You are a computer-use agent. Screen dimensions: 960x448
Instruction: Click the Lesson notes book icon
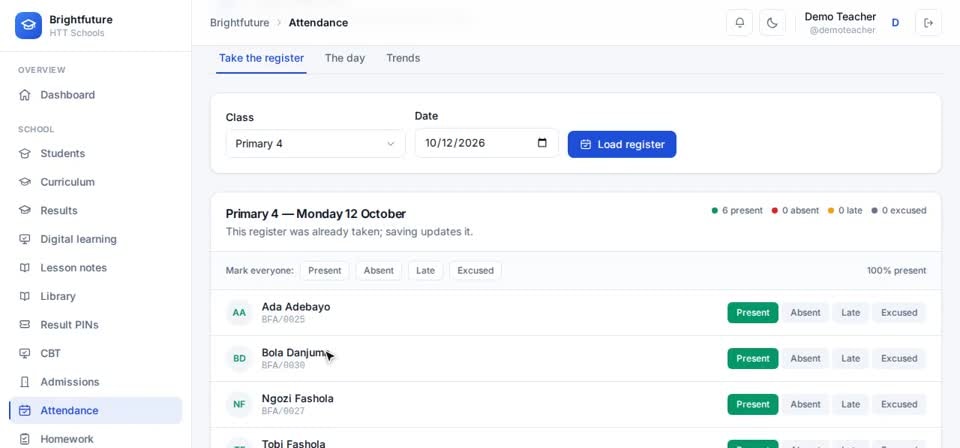coord(24,267)
